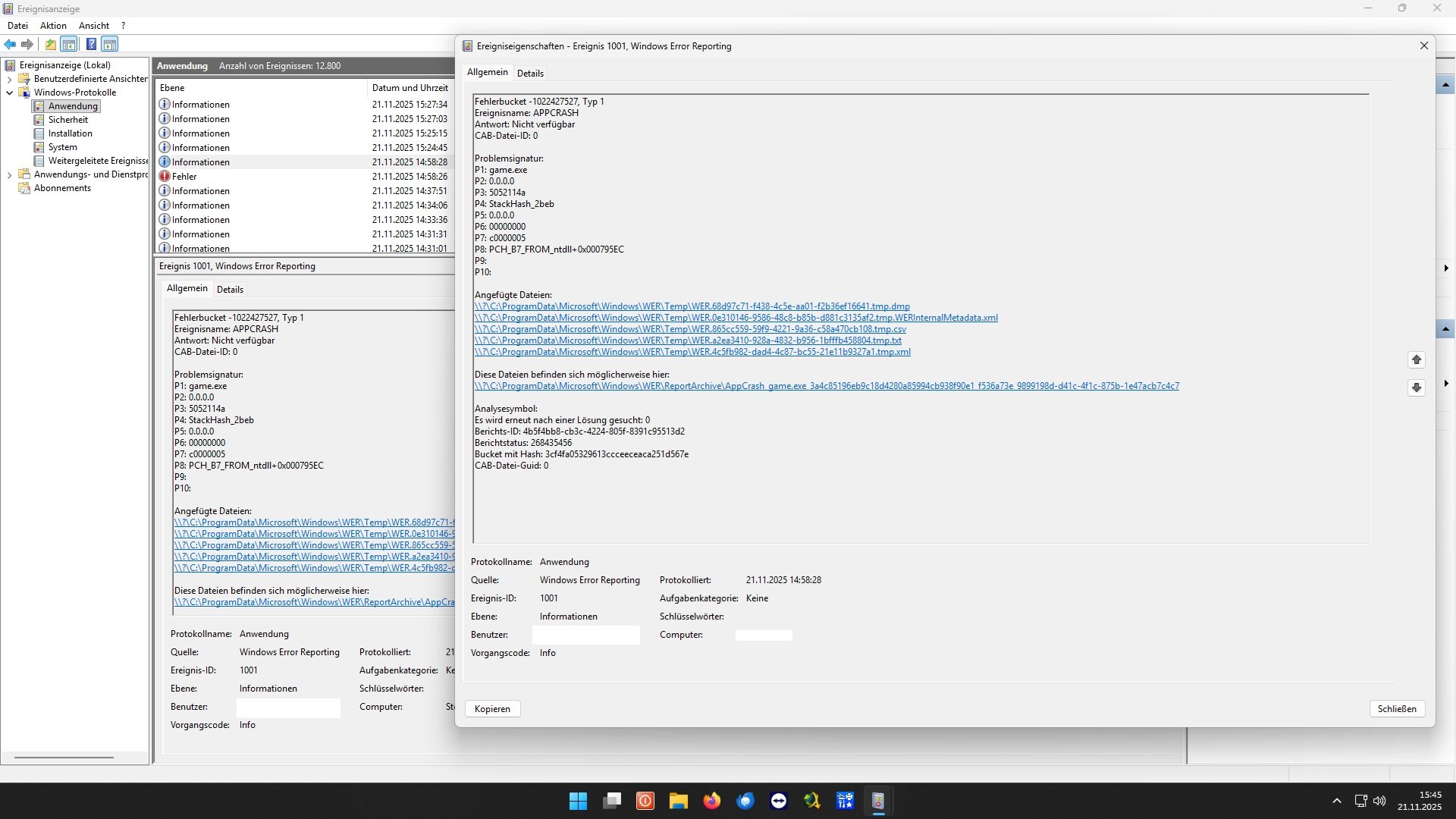1456x819 pixels.
Task: Go to next event with down arrow
Action: tap(1416, 388)
